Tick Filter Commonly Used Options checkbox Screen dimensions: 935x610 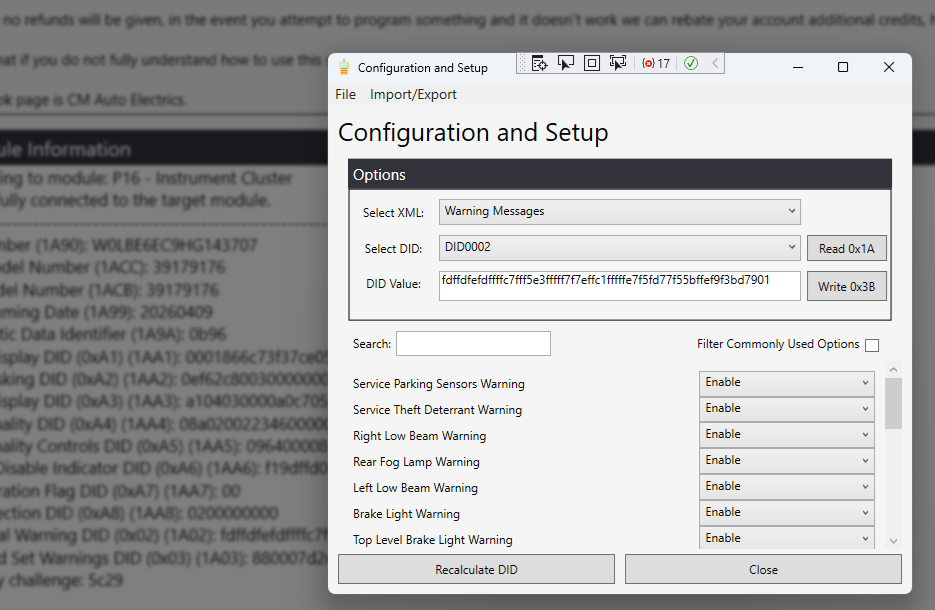coord(872,345)
